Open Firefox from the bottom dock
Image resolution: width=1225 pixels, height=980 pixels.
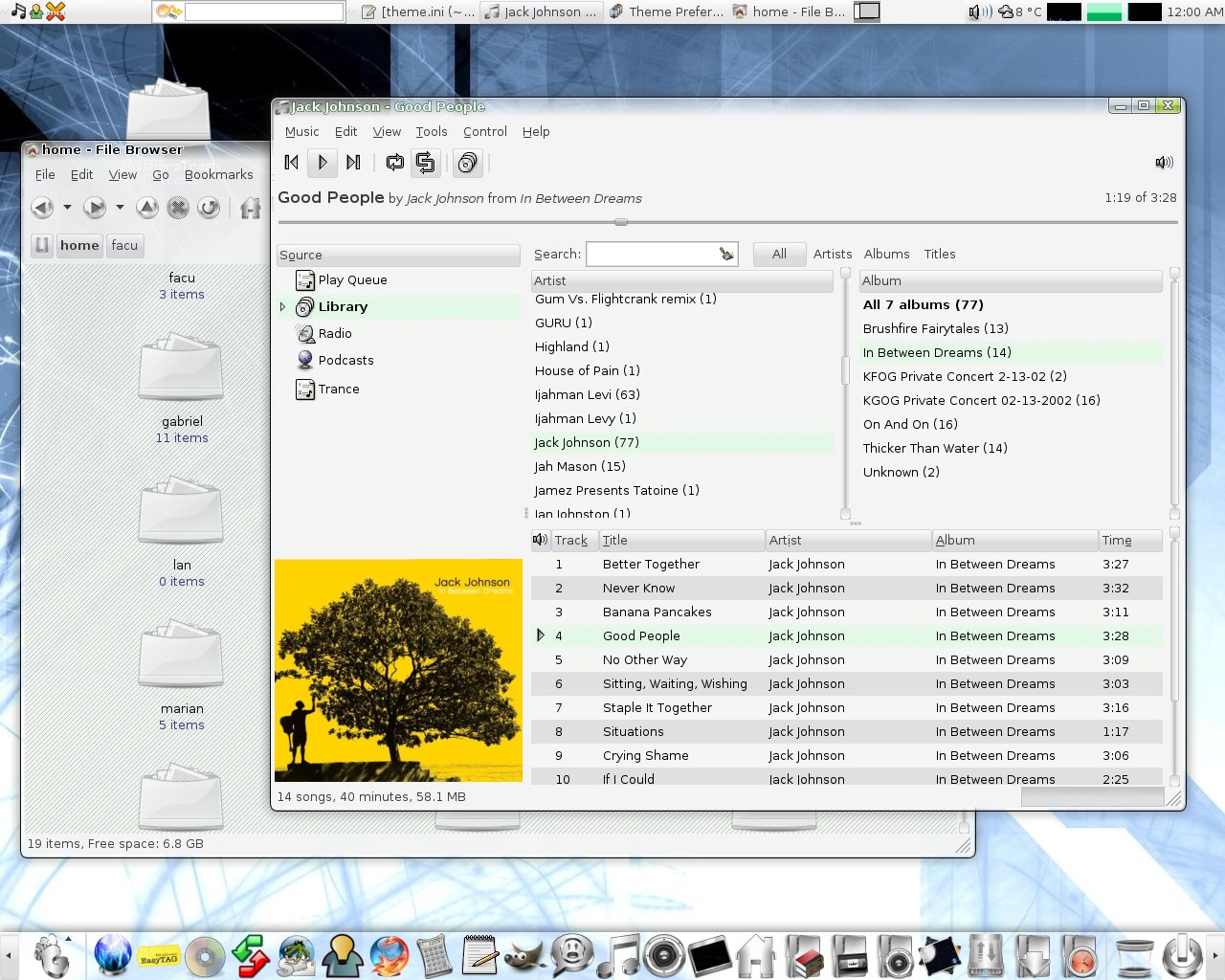[x=390, y=956]
